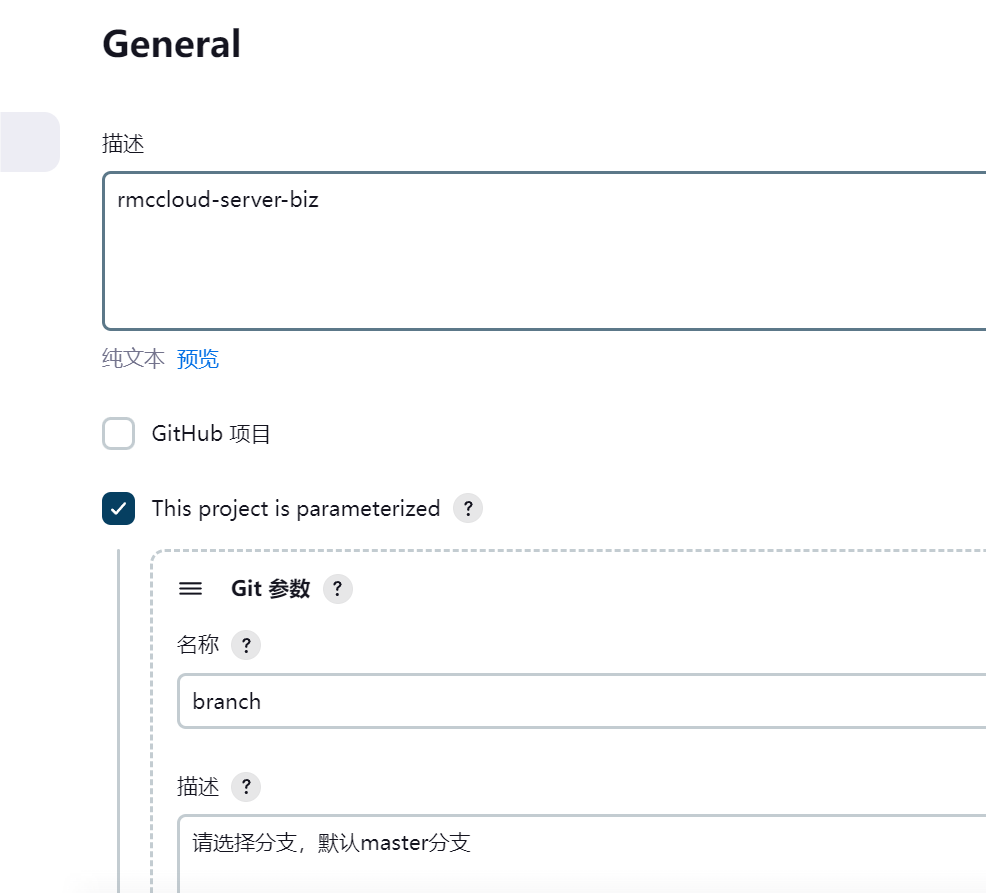The width and height of the screenshot is (986, 893).
Task: Click help icon beside "This project is parameterized"
Action: 468,508
